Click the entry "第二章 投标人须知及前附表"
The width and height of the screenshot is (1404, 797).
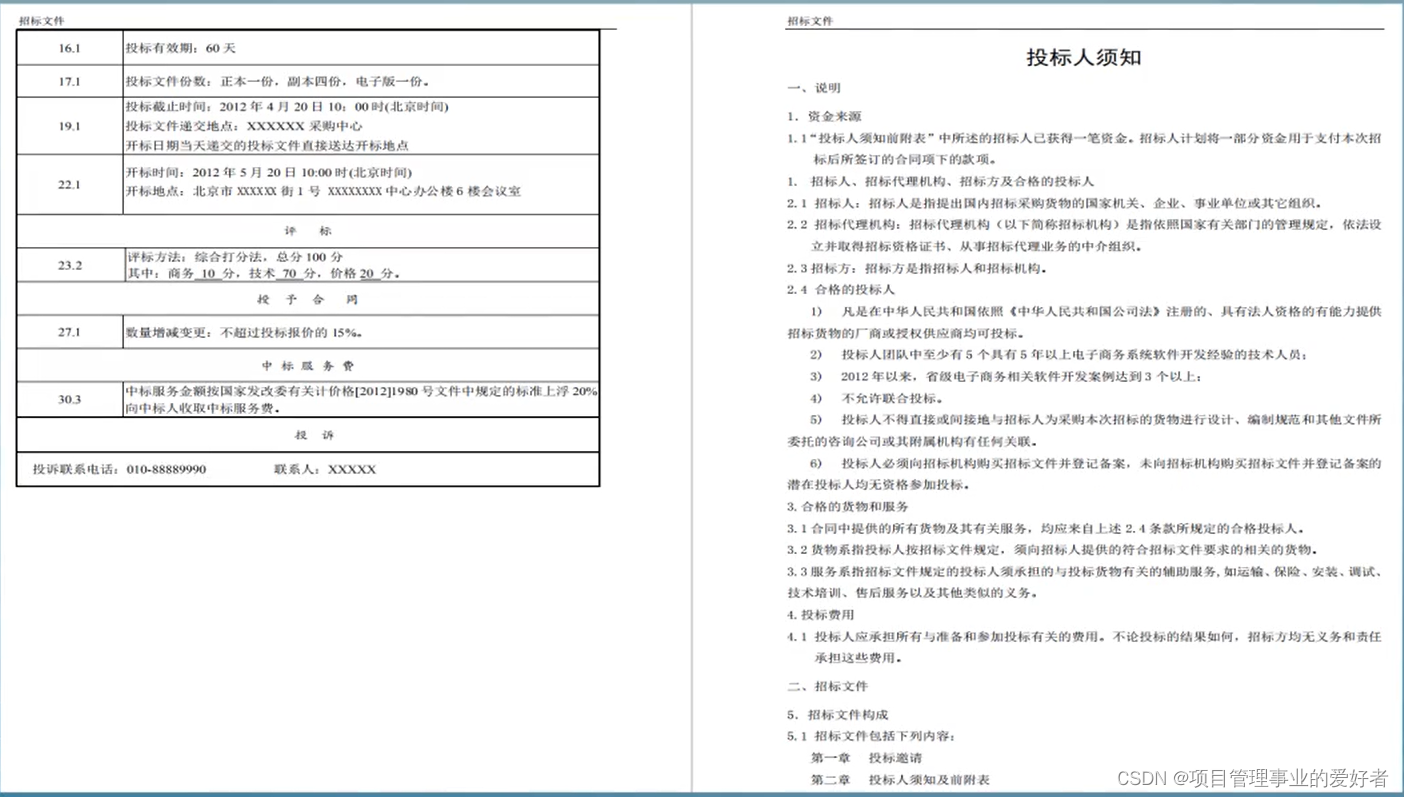tap(901, 780)
